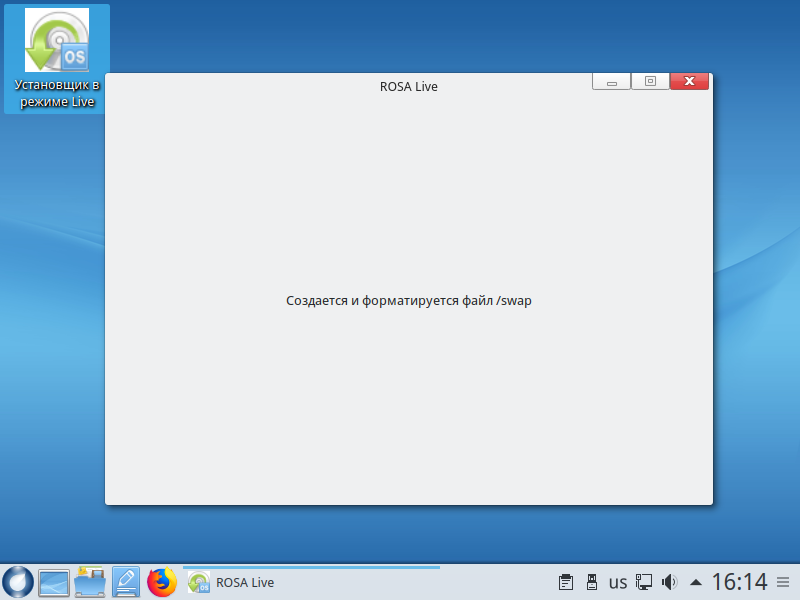
Task: Open the file manager from the taskbar
Action: tap(90, 581)
